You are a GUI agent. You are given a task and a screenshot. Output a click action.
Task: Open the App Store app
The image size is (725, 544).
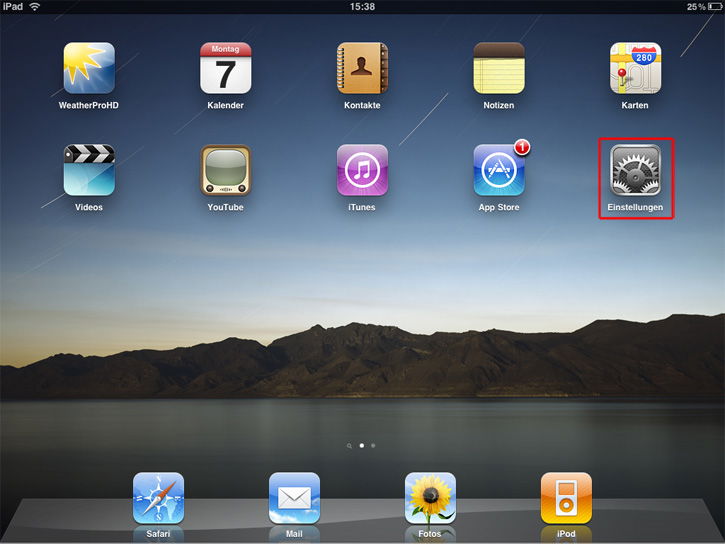498,170
